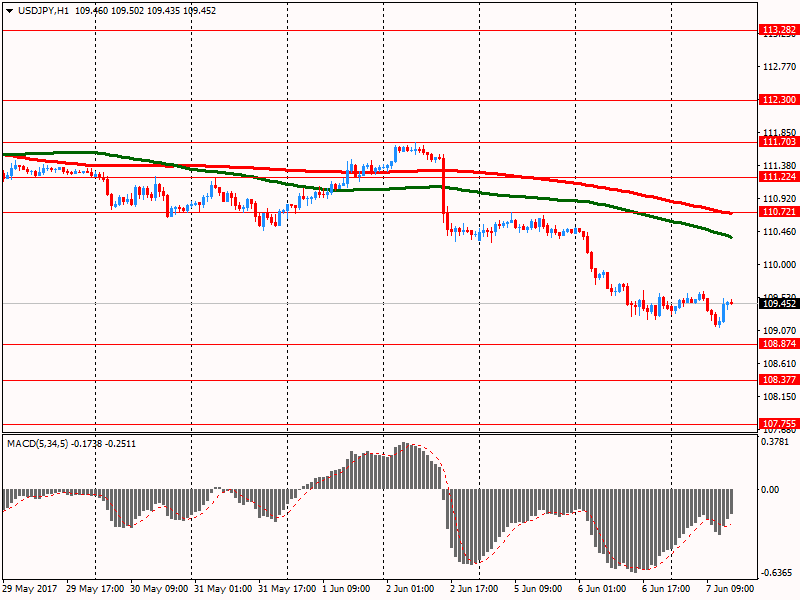Select the 108.377 support level label
This screenshot has width=800, height=600.
(x=779, y=380)
